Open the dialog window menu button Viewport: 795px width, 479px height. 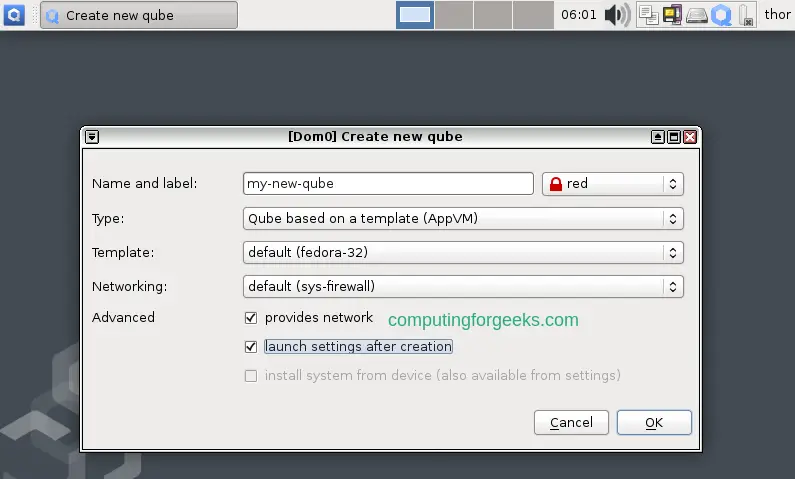tap(92, 137)
